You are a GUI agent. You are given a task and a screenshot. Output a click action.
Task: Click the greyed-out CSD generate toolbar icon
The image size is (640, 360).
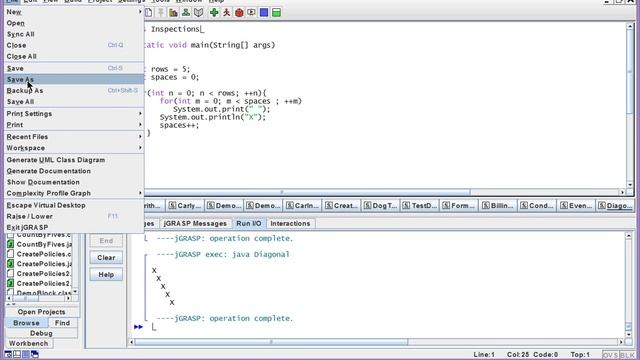(x=161, y=13)
